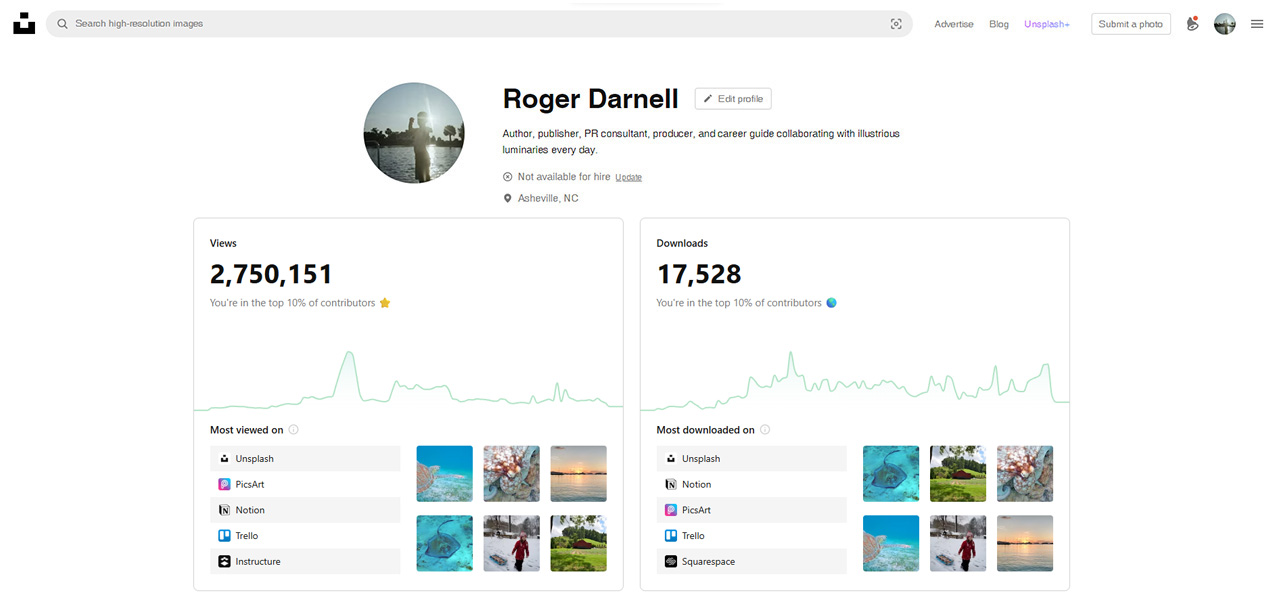Viewport: 1280px width, 611px height.
Task: Click the Views chart peak
Action: [349, 354]
